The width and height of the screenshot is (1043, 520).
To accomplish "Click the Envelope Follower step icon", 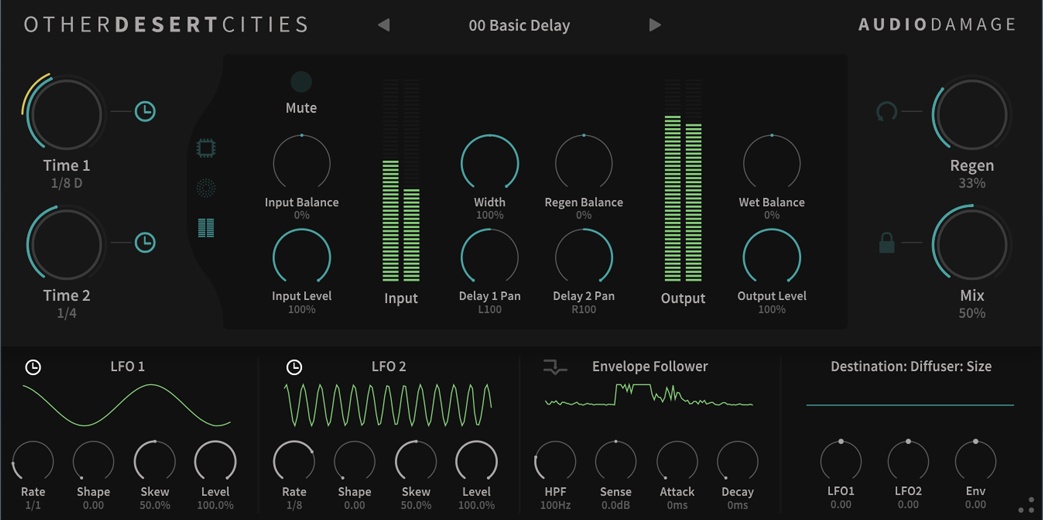I will pyautogui.click(x=555, y=366).
